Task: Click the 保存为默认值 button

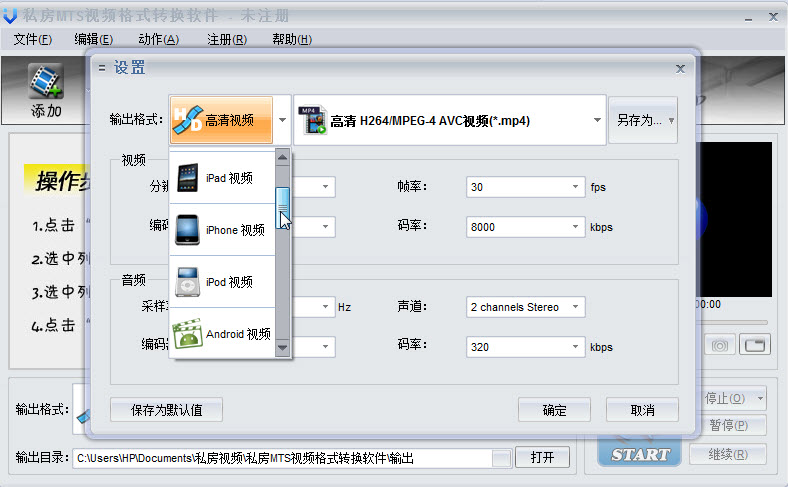Action: [166, 410]
